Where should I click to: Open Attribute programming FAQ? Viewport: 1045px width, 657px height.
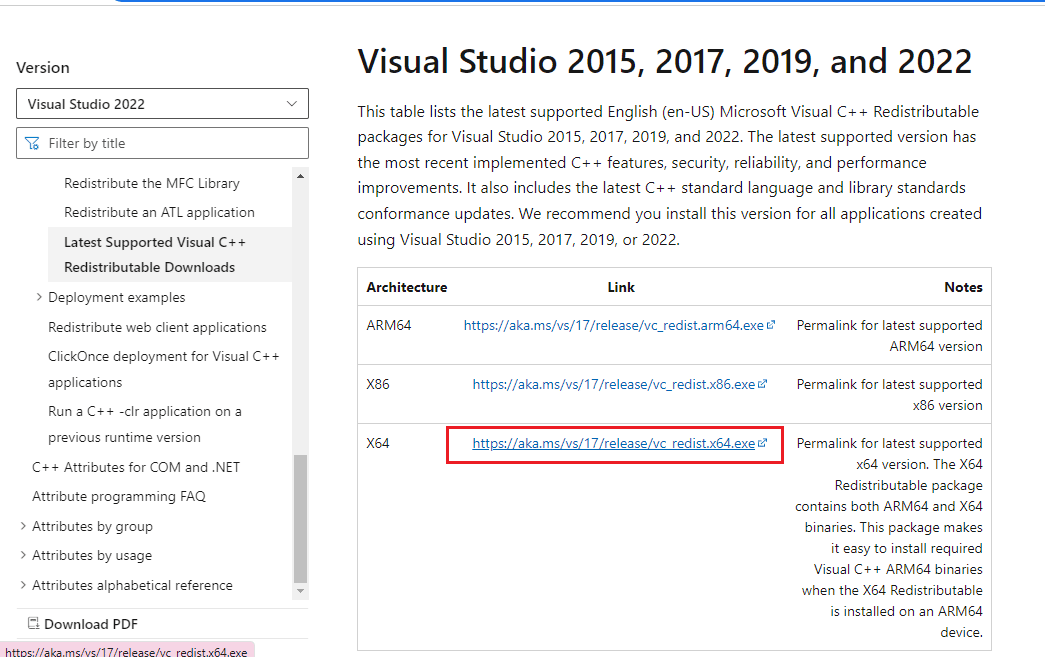coord(119,496)
